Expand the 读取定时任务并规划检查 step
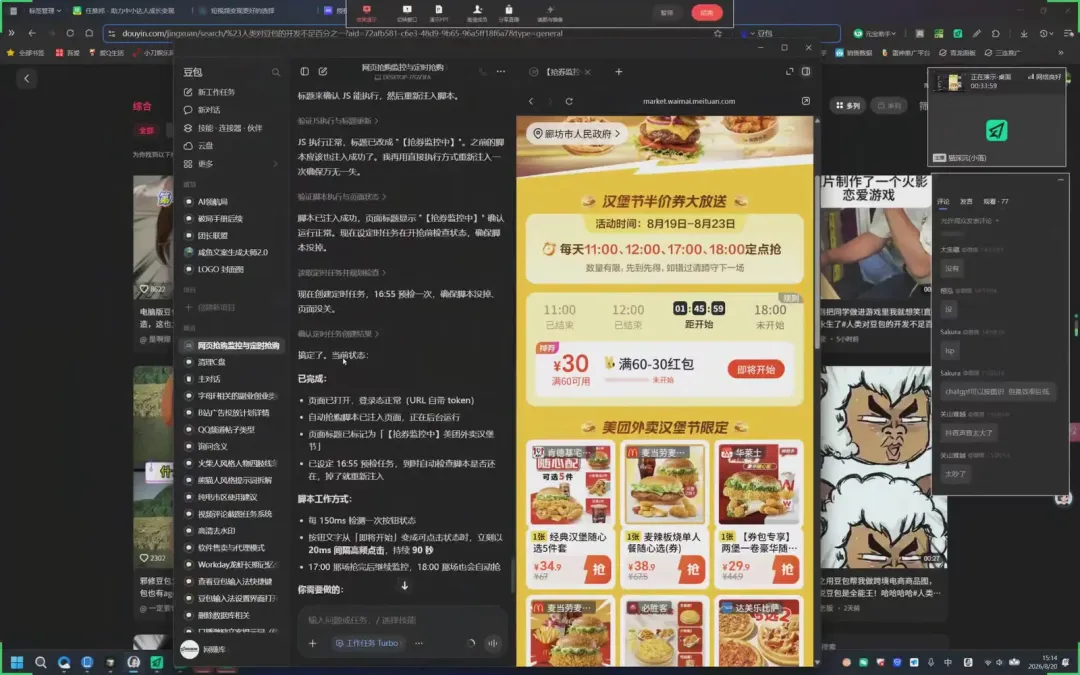Image resolution: width=1080 pixels, height=675 pixels. click(342, 272)
